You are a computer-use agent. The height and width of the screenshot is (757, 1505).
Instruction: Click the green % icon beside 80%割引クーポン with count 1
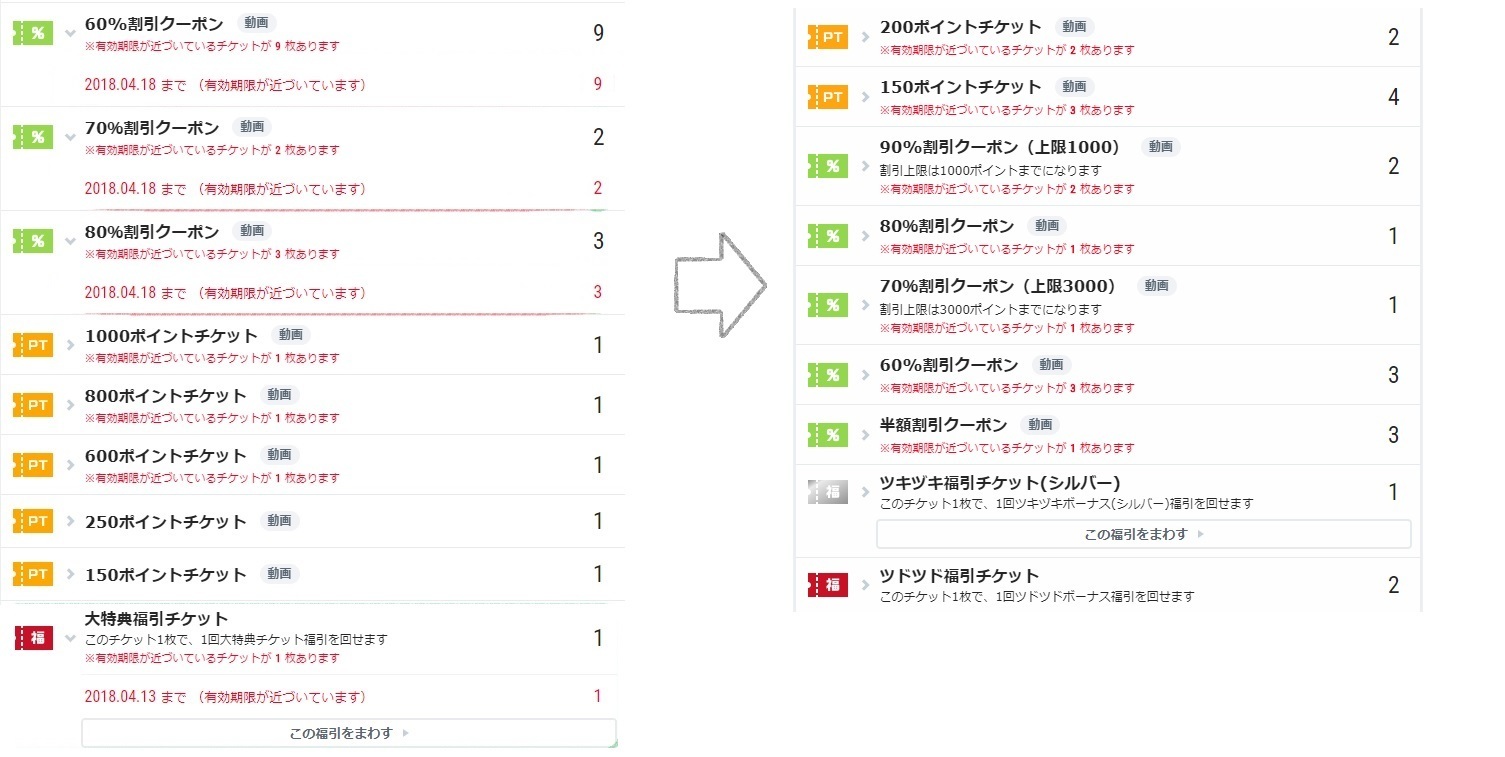click(x=827, y=236)
